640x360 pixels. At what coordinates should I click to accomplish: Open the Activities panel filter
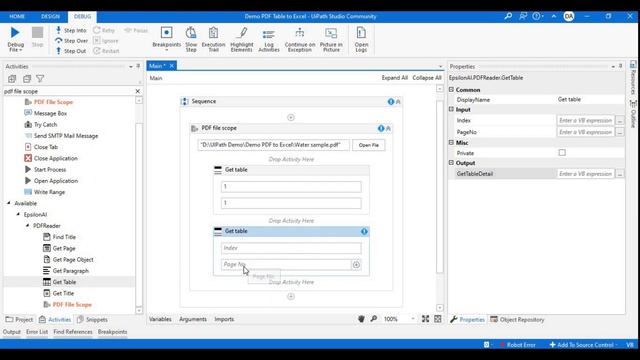click(40, 78)
